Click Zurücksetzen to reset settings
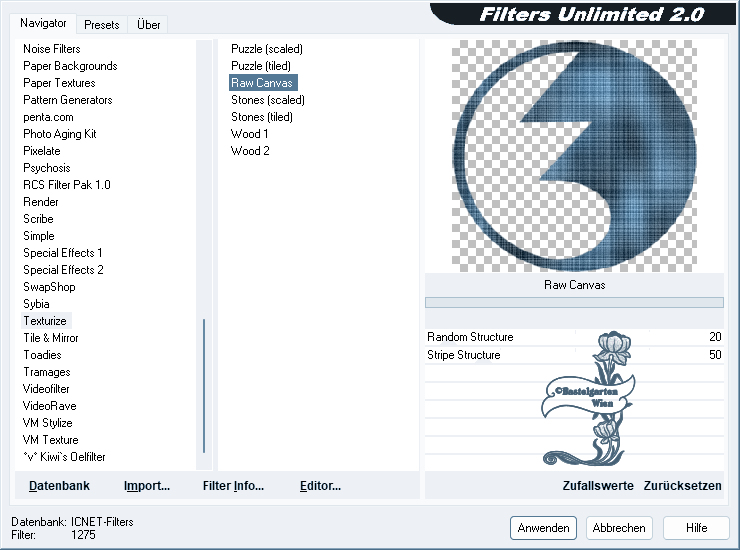 click(x=682, y=485)
